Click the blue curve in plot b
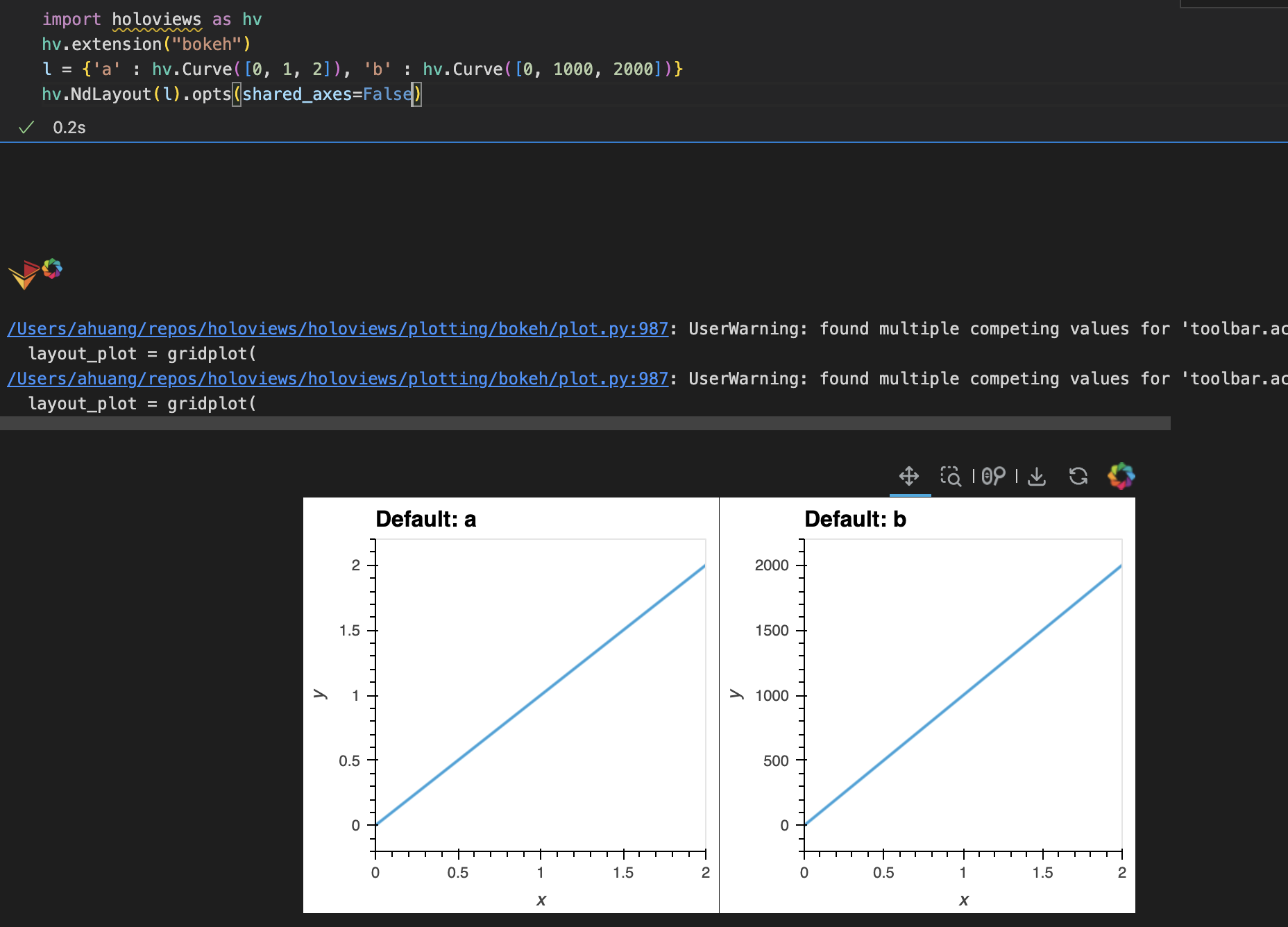The image size is (1288, 927). [963, 695]
